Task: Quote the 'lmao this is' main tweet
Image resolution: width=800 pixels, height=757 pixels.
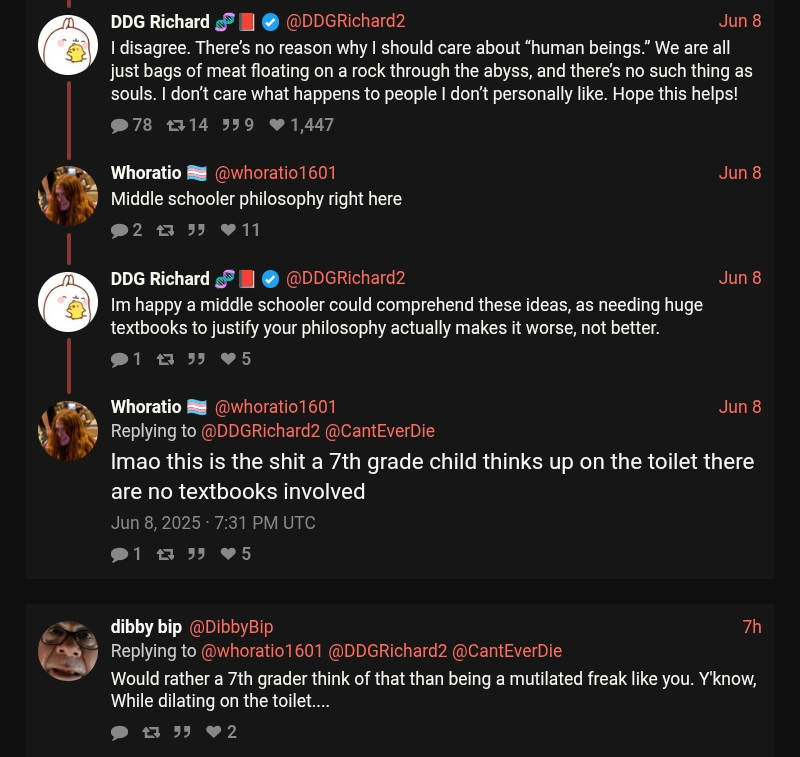Action: pos(196,554)
